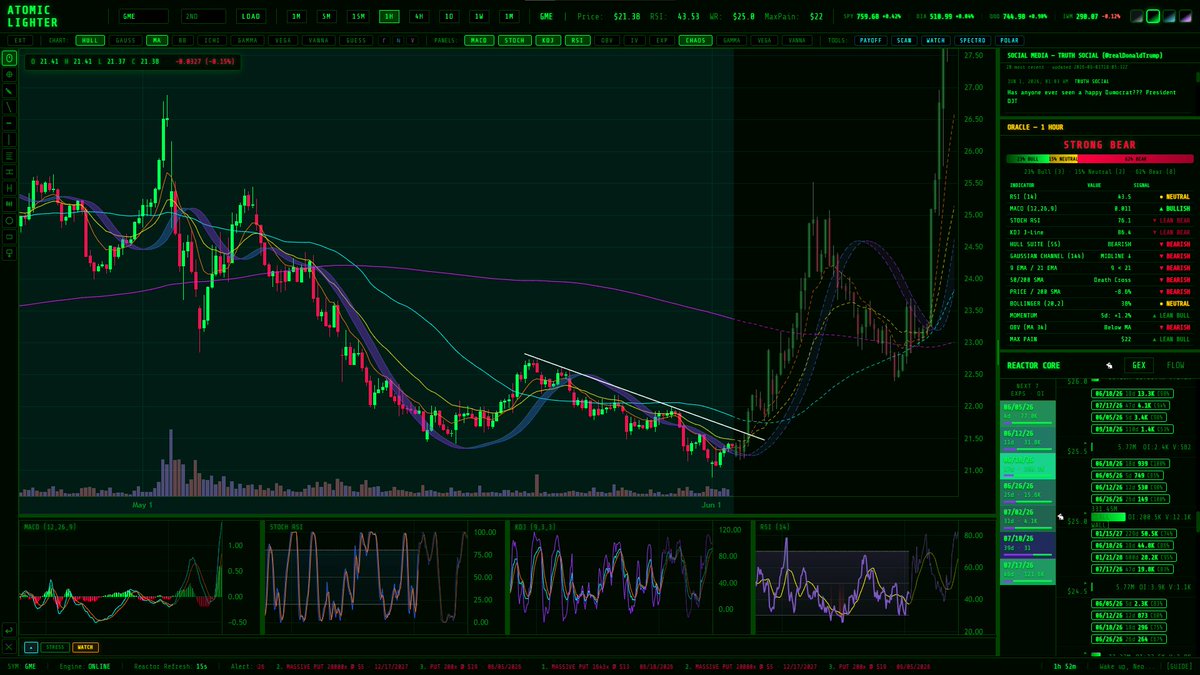Toggle the EXP panel
The image size is (1200, 675).
point(662,40)
